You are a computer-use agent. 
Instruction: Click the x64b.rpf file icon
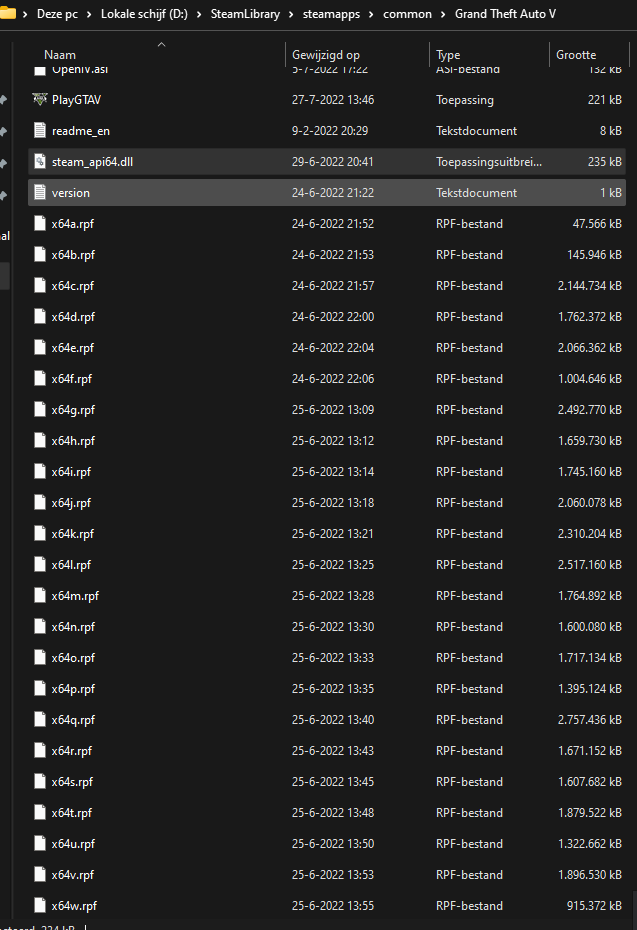click(40, 254)
